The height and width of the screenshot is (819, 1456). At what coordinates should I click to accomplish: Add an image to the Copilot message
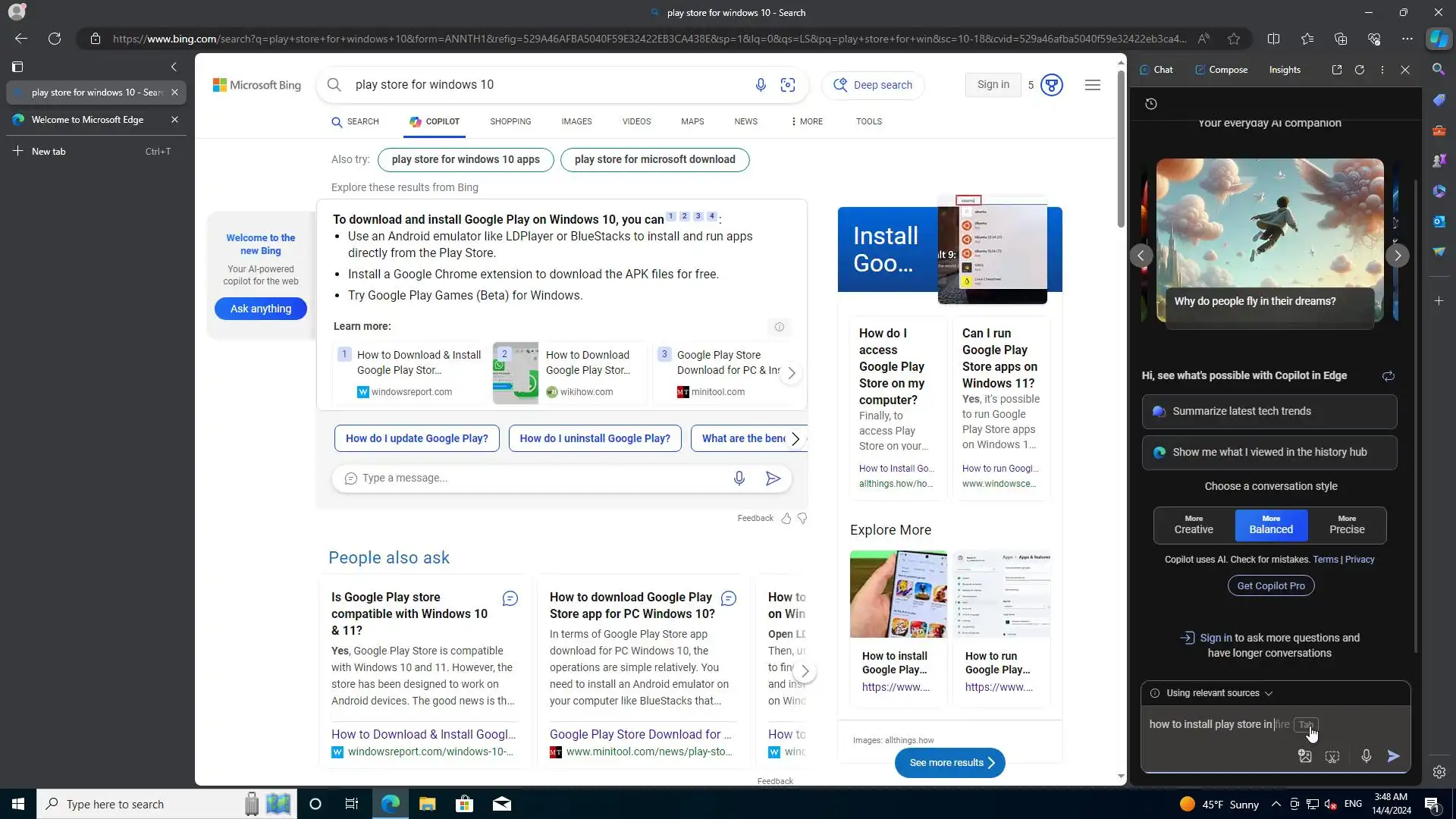[x=1304, y=756]
